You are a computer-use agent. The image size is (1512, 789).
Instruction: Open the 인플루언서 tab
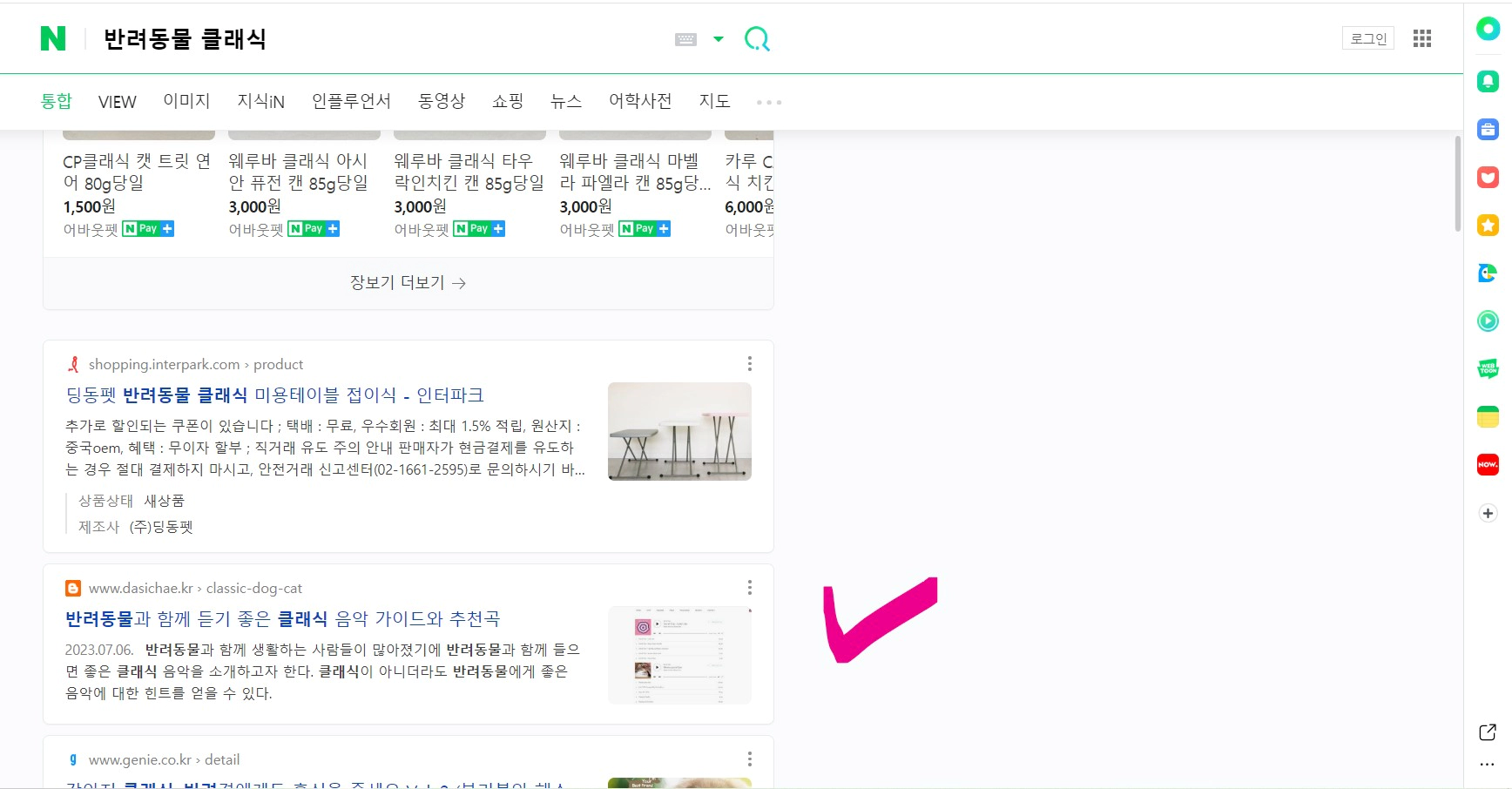[x=352, y=101]
